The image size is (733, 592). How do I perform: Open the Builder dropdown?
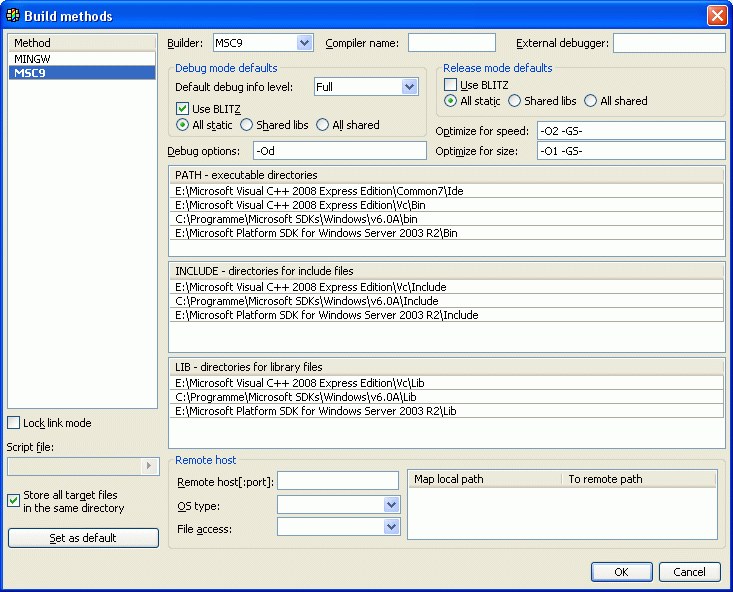(305, 43)
